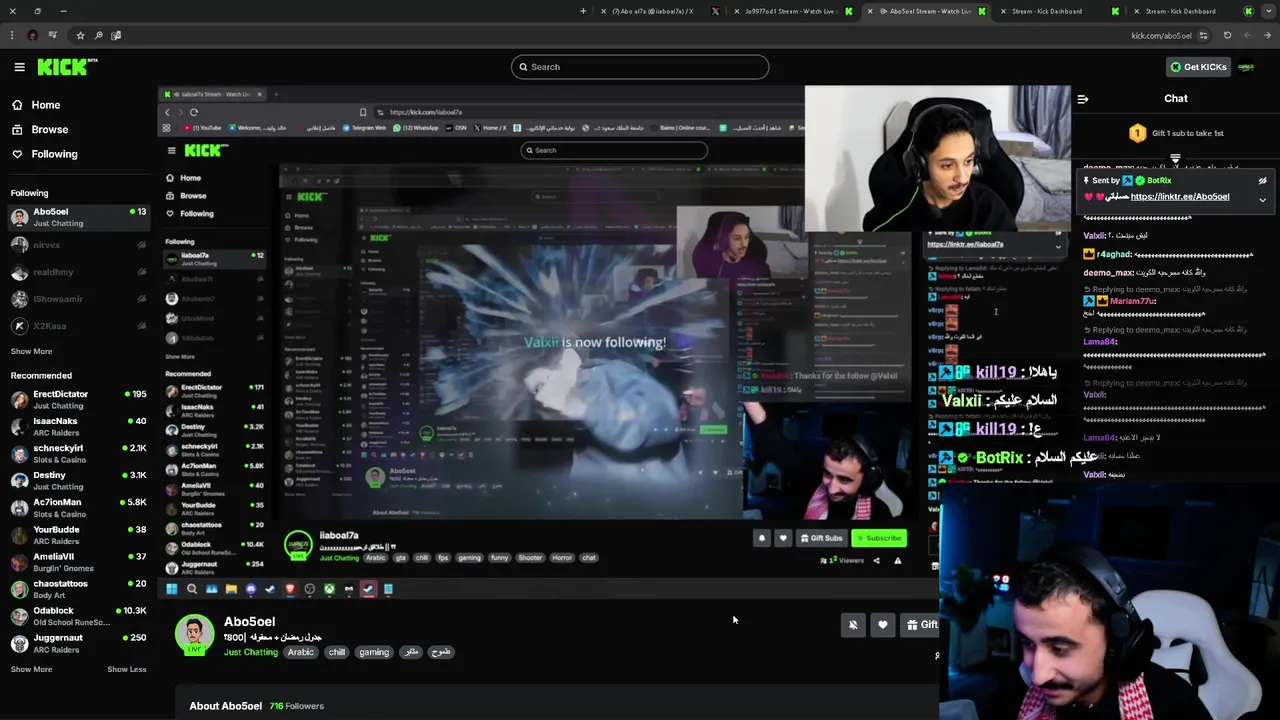Screen dimensions: 1280x720
Task: Toggle the heart follow button for Abo5oel
Action: click(882, 625)
